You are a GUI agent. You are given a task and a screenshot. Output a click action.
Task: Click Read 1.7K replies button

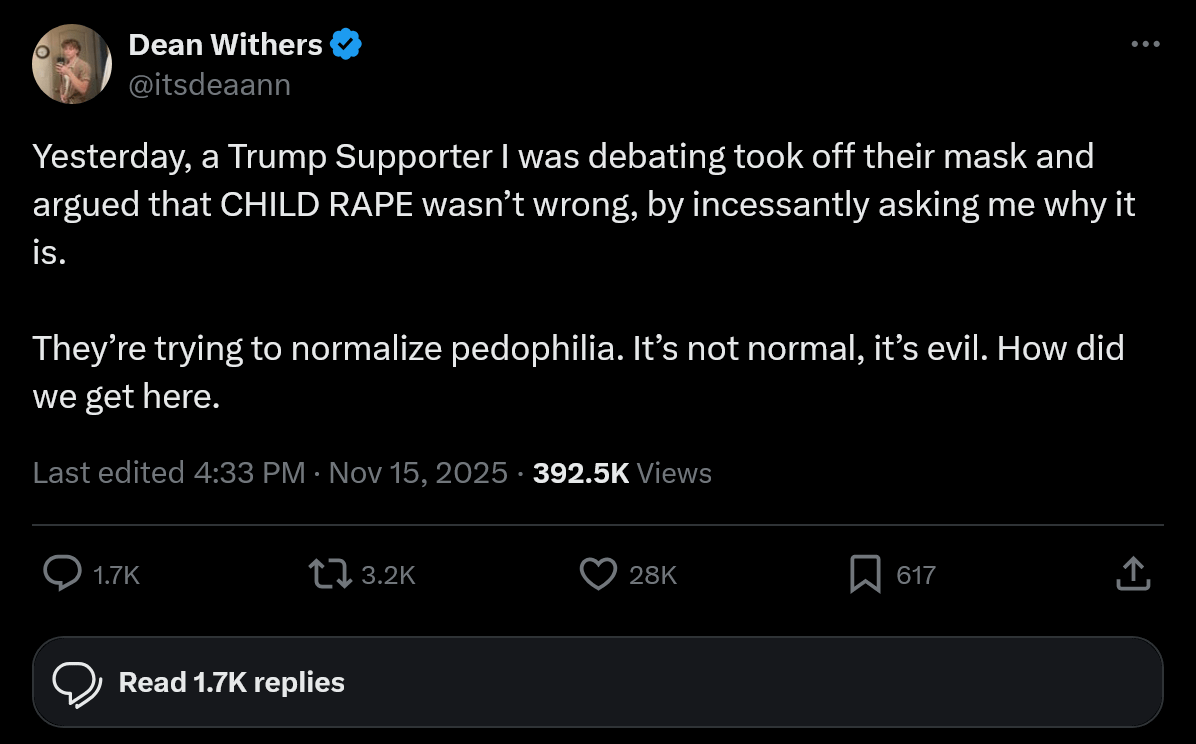pos(231,683)
